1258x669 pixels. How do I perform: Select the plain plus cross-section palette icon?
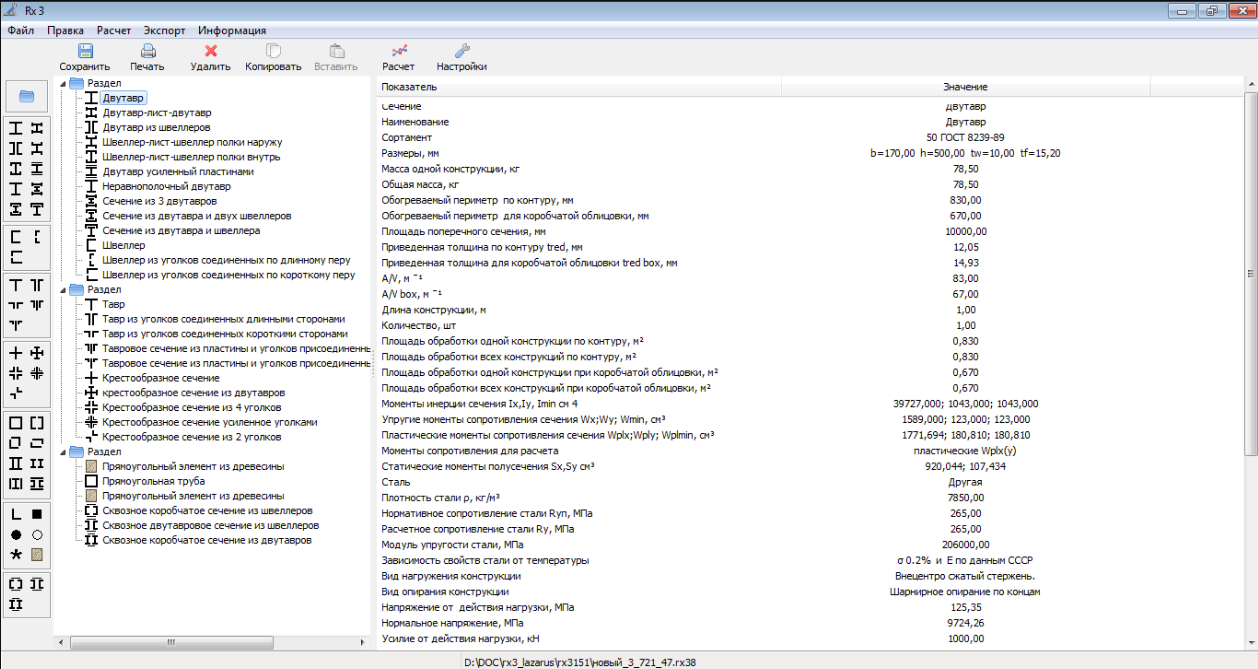16,352
